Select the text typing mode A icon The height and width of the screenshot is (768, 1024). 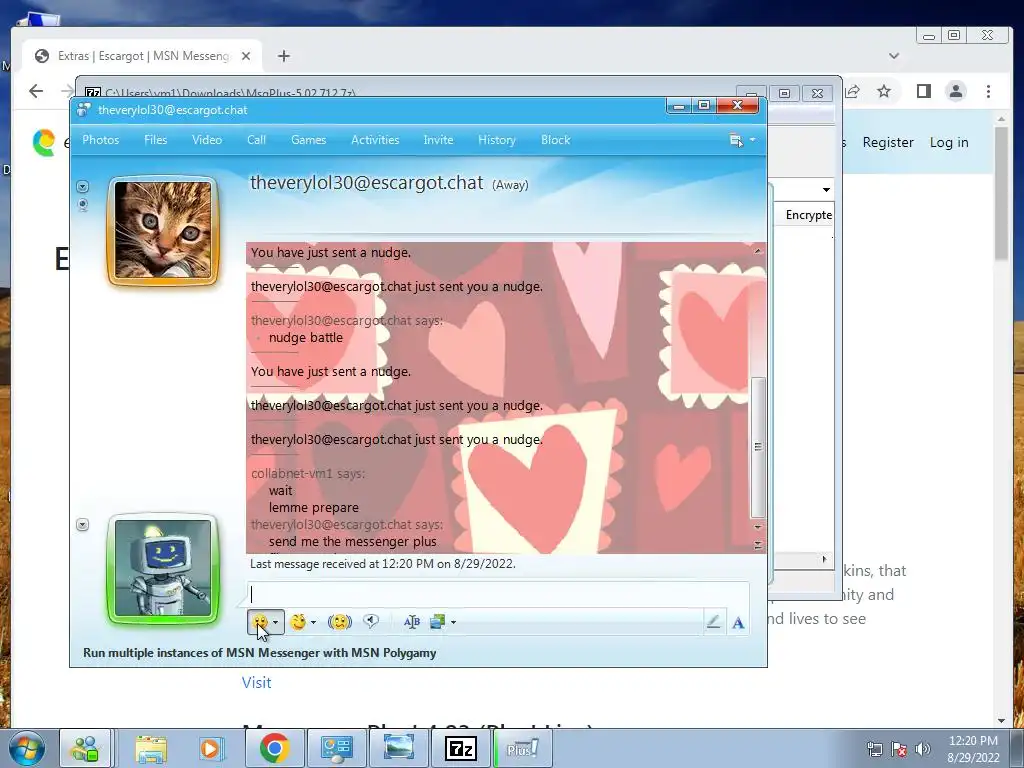(738, 623)
